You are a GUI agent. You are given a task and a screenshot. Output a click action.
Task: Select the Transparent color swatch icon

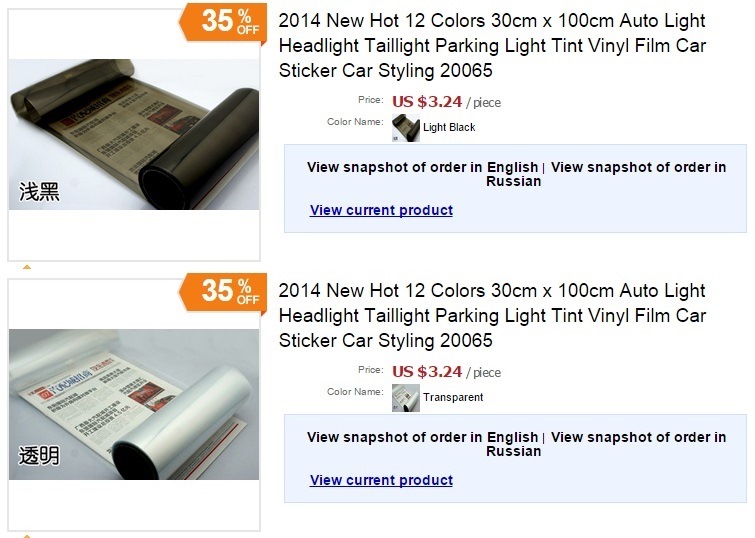click(x=405, y=398)
